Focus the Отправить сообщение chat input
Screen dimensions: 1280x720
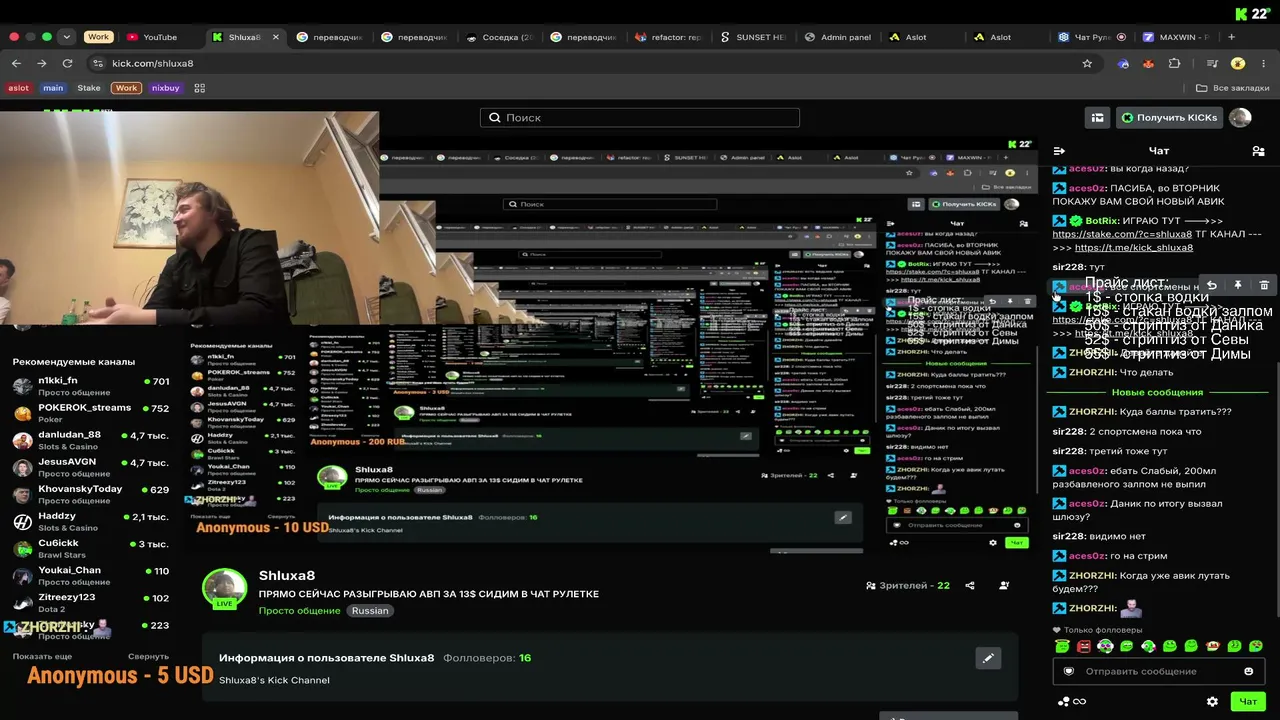point(1158,671)
